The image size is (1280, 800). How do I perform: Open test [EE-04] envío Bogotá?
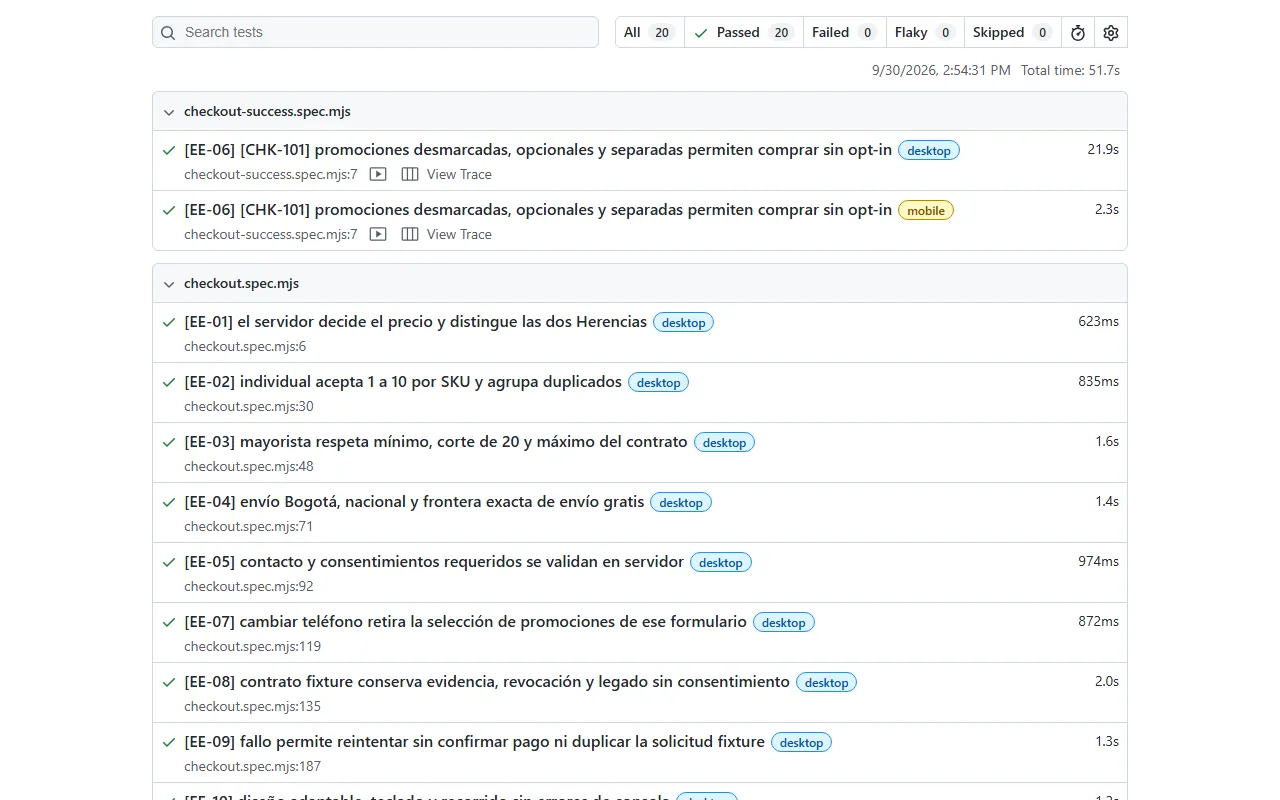[414, 502]
